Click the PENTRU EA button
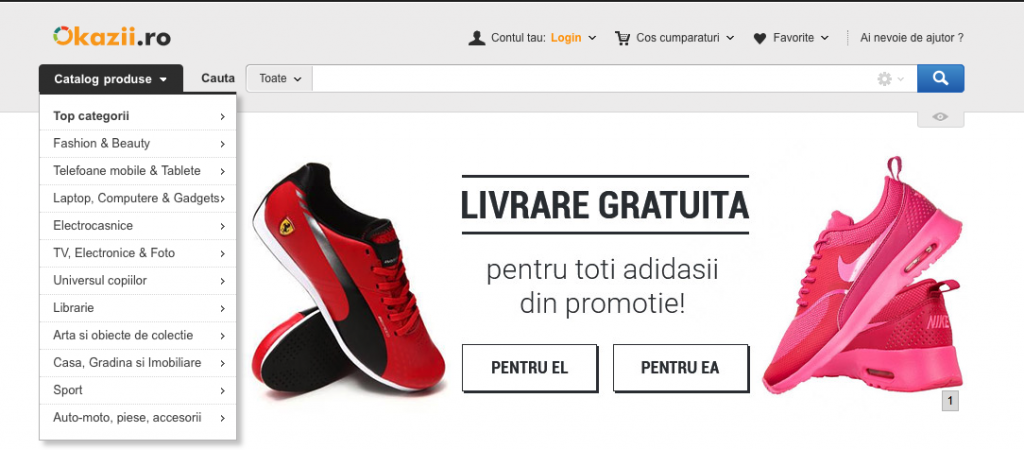 click(x=680, y=368)
